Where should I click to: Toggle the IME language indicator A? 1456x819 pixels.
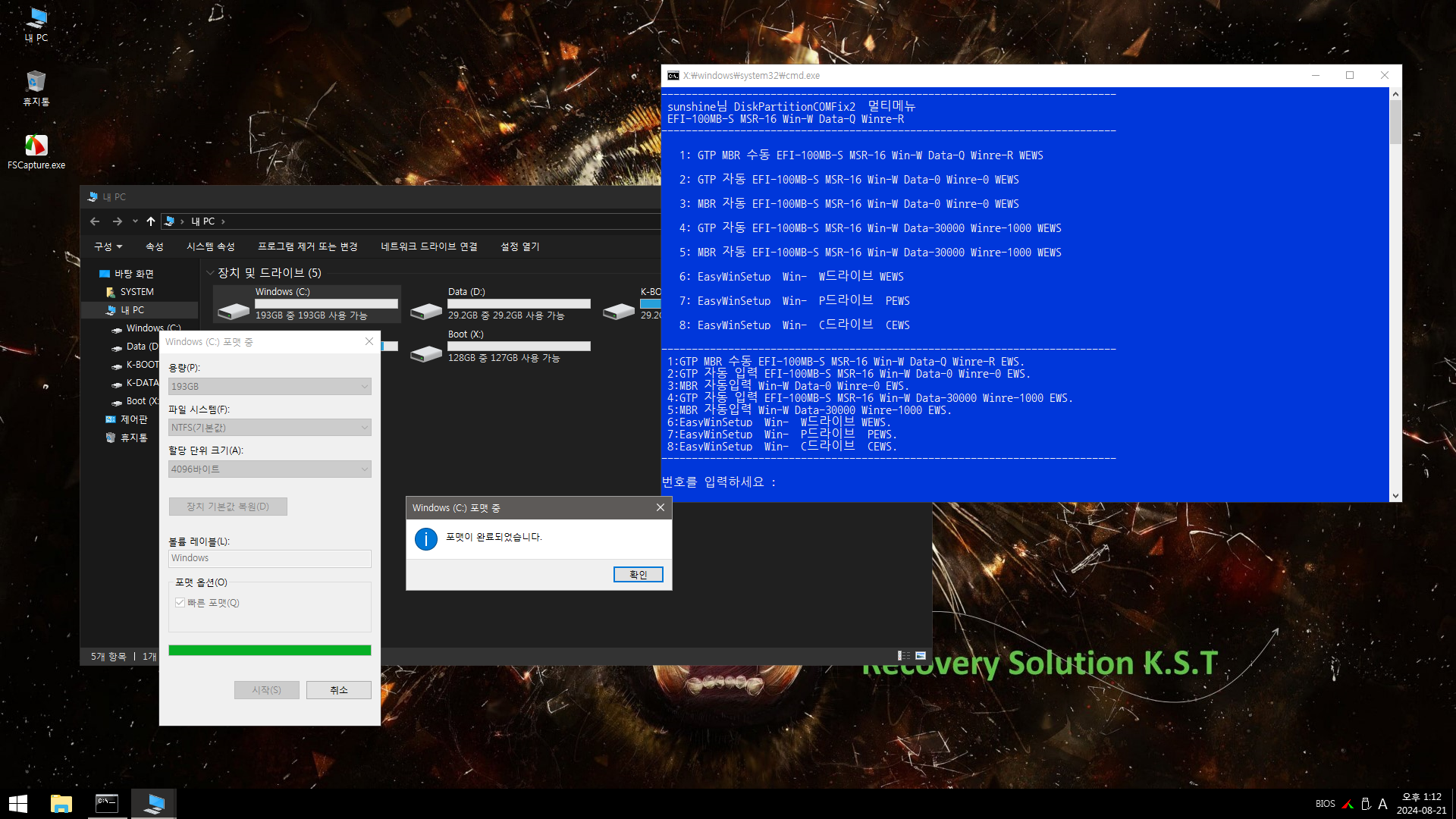[x=1382, y=804]
